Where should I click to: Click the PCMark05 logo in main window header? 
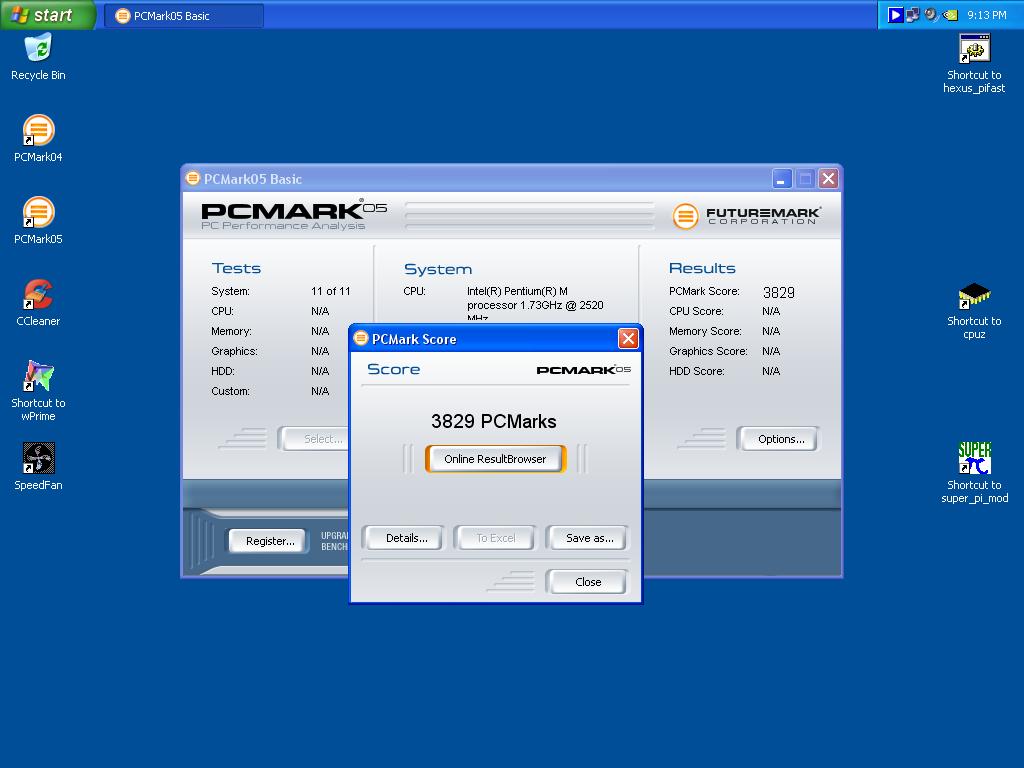click(x=294, y=214)
